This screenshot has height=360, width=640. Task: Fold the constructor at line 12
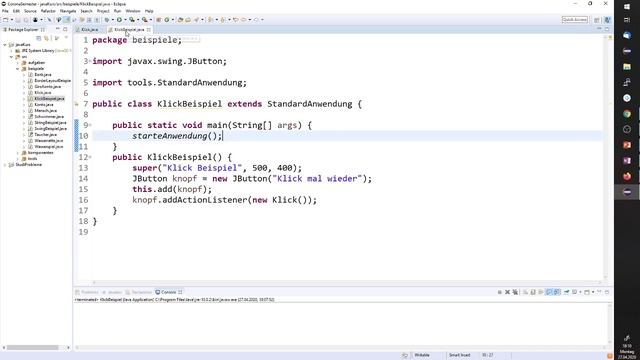click(90, 157)
